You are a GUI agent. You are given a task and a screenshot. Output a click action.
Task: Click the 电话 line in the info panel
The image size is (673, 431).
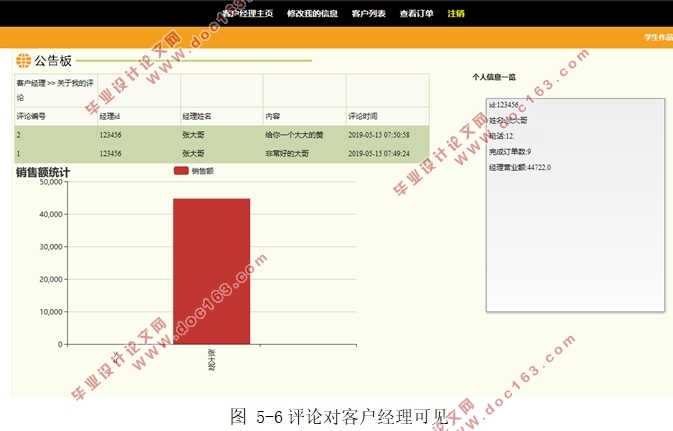pyautogui.click(x=501, y=136)
